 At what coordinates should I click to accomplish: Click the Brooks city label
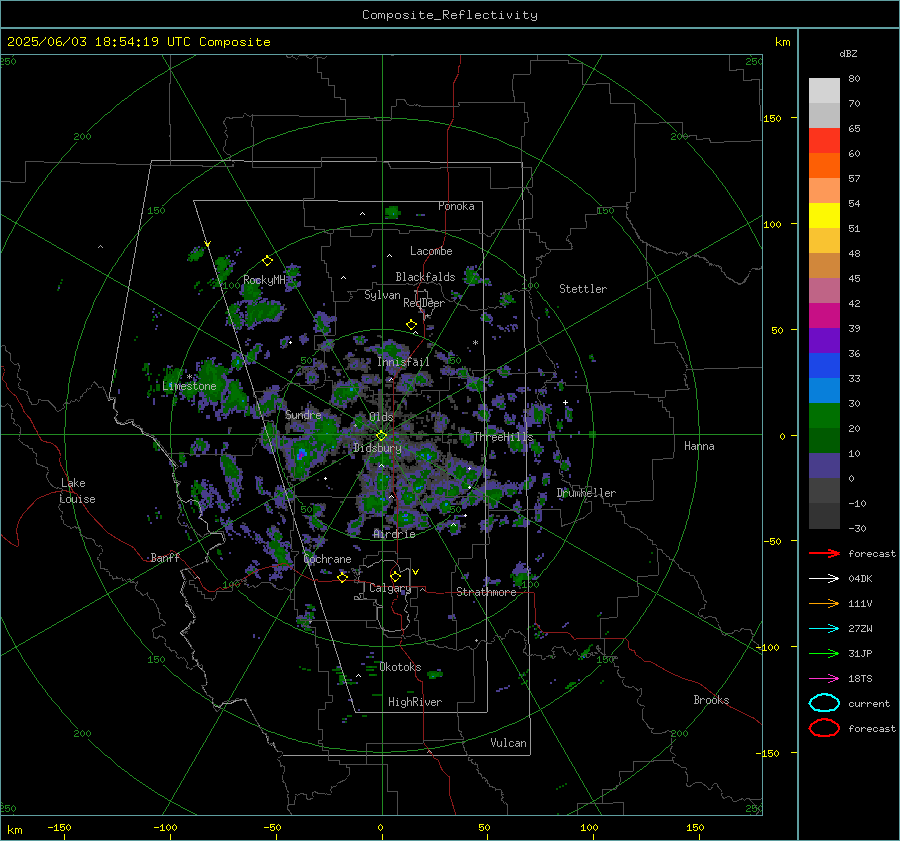[x=711, y=700]
